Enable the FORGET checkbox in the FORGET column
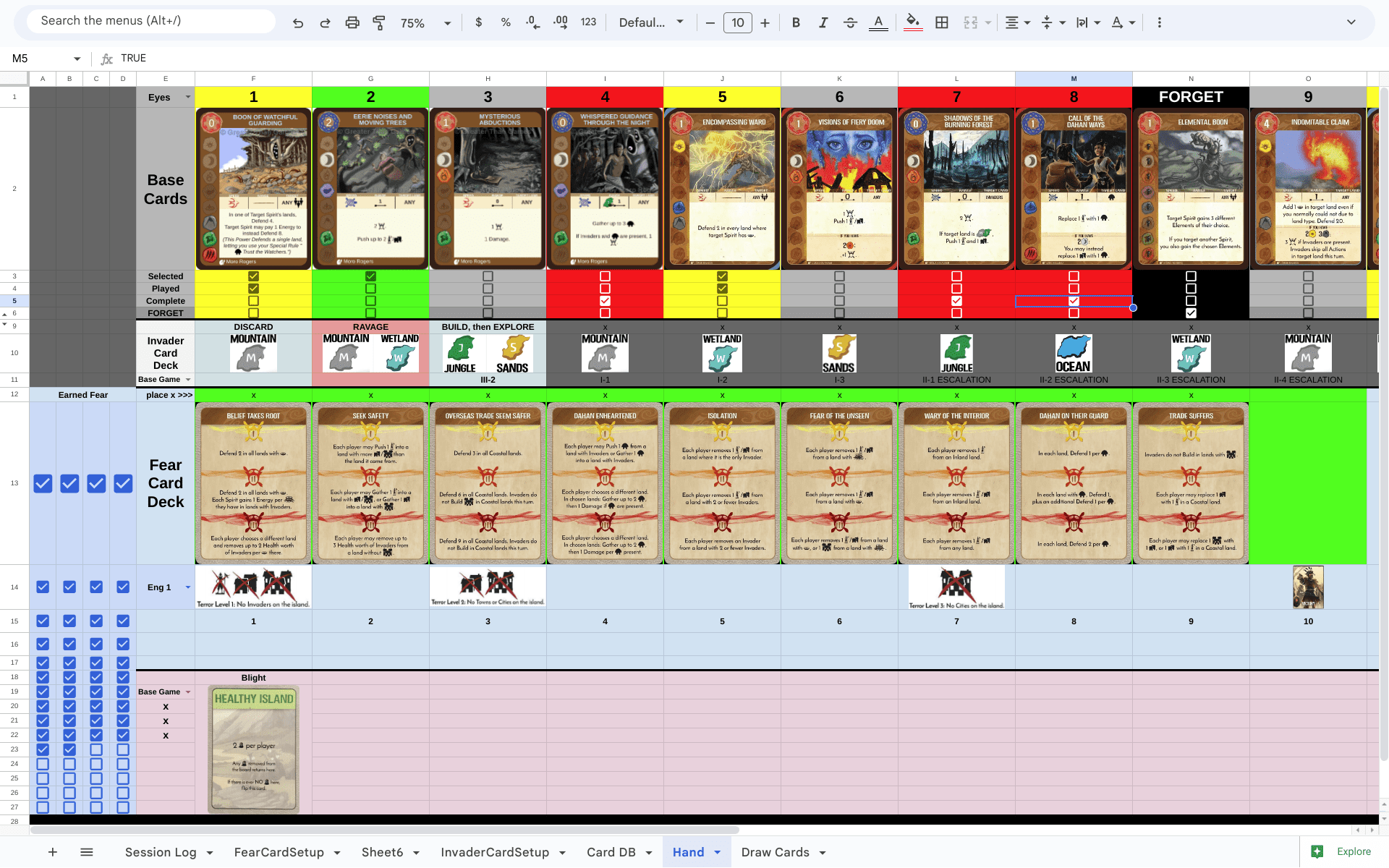1389x868 pixels. (1191, 313)
